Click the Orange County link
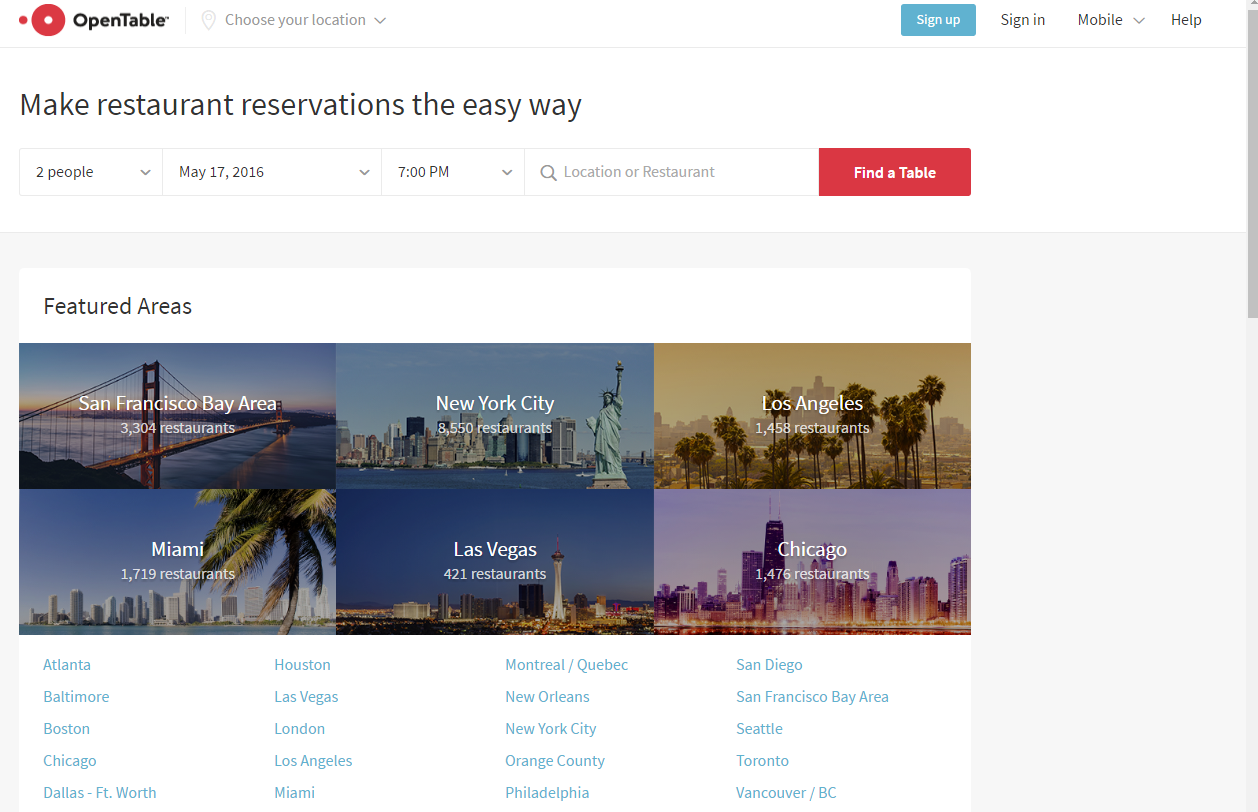Screen dimensions: 1258x812 [555, 760]
